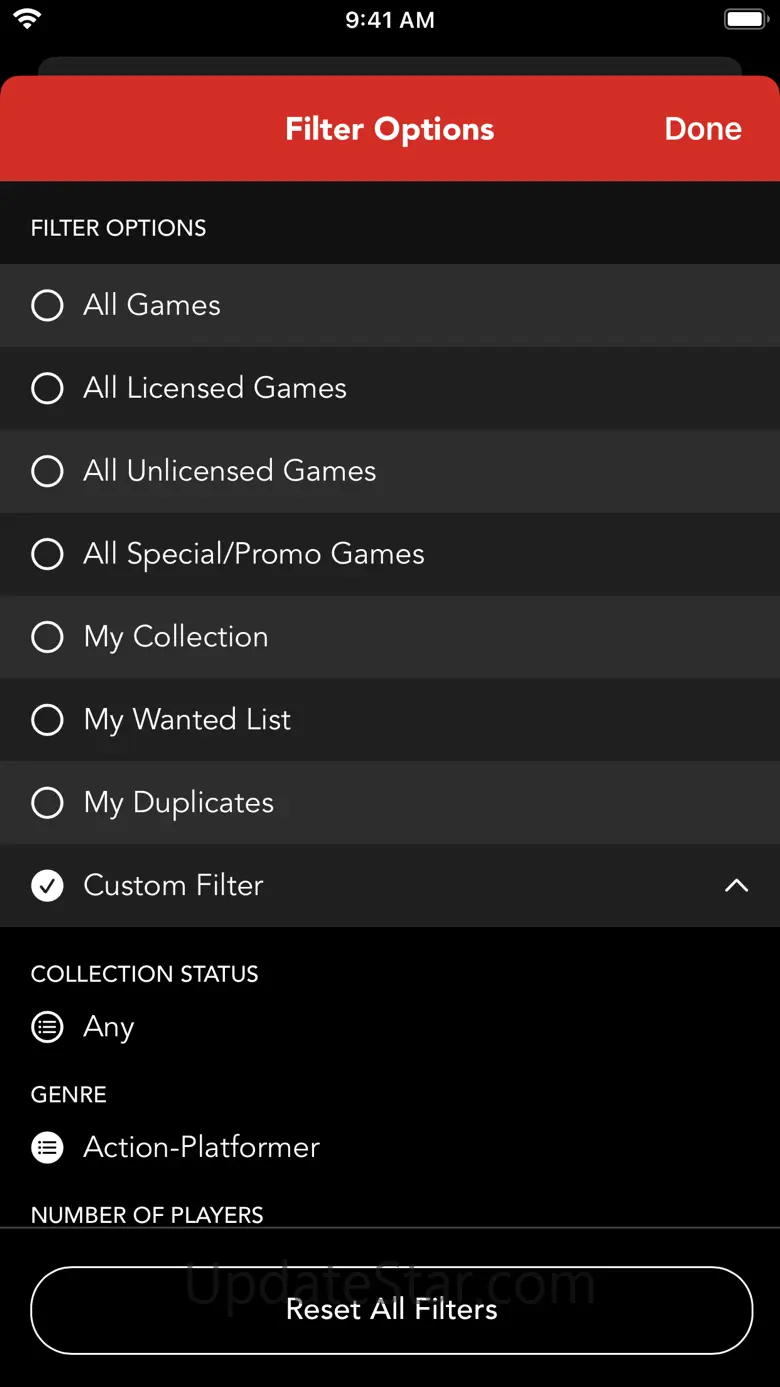Collapse the Custom Filter section chevron
The height and width of the screenshot is (1387, 780).
coord(736,885)
